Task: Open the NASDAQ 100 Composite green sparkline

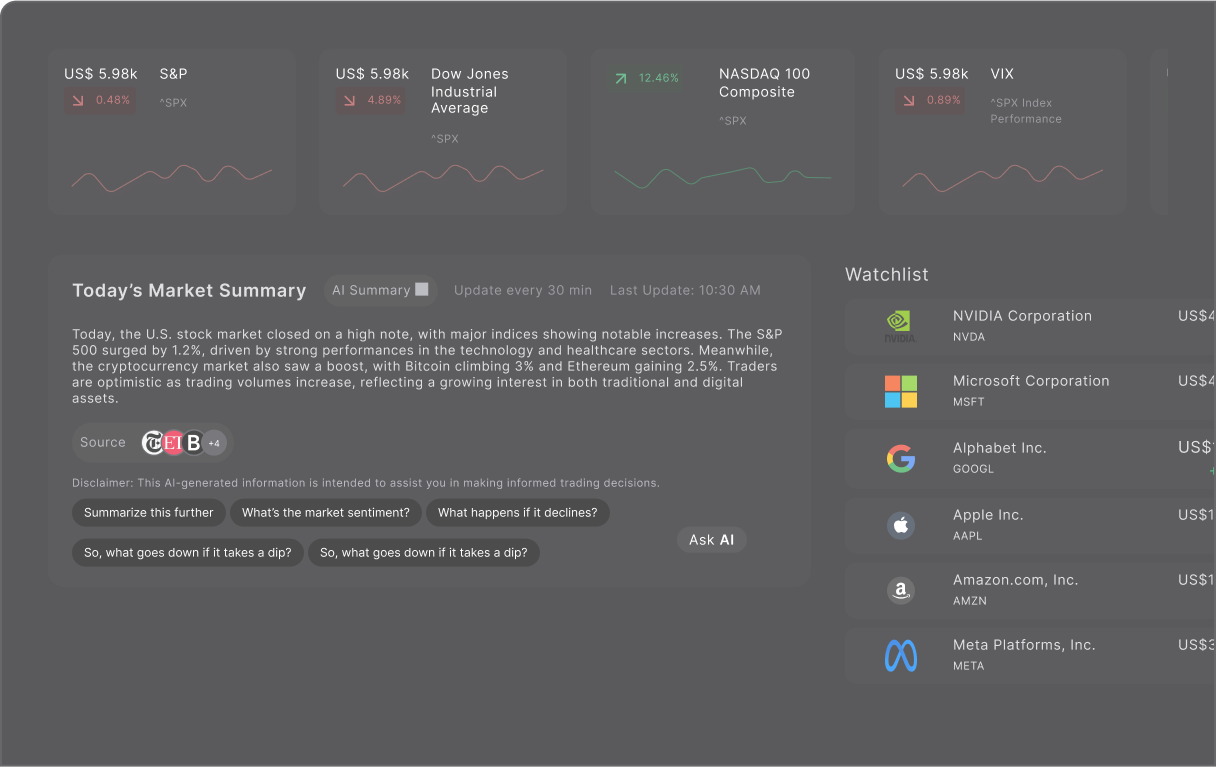Action: pos(722,177)
